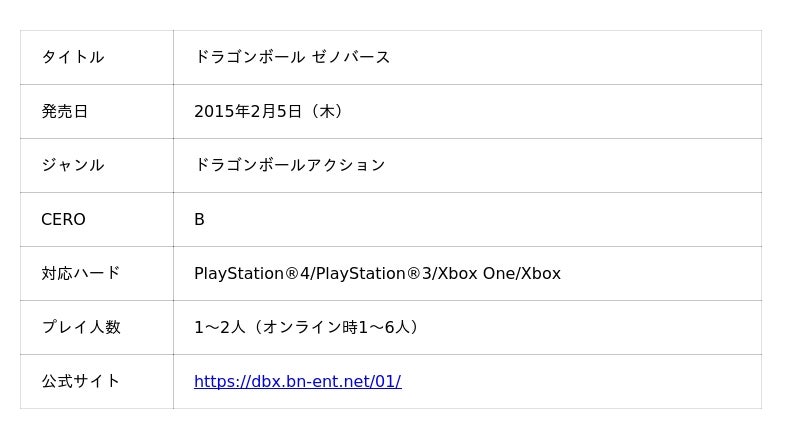Click the （木） weekday text

tap(328, 111)
